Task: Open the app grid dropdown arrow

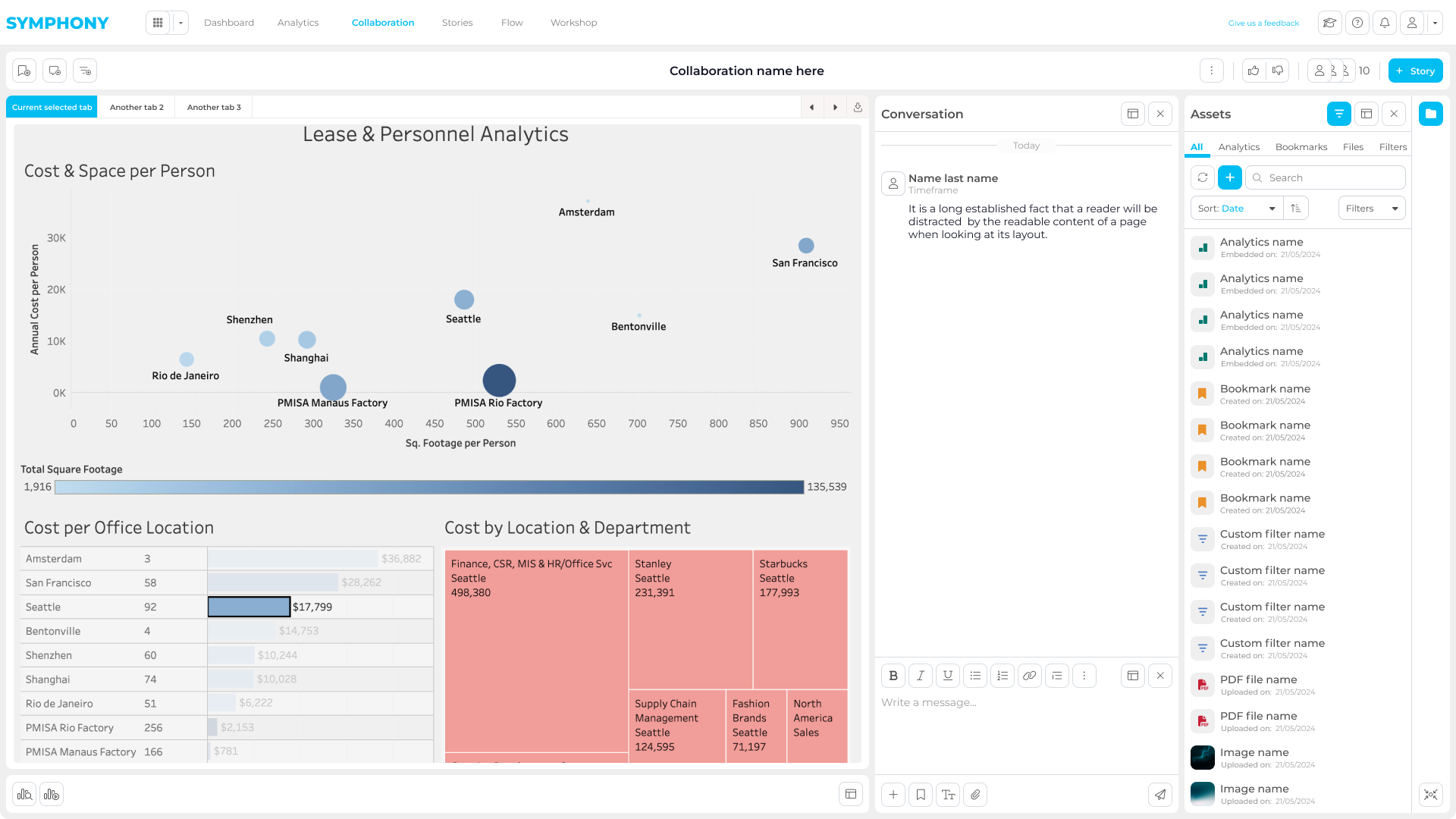Action: [180, 23]
